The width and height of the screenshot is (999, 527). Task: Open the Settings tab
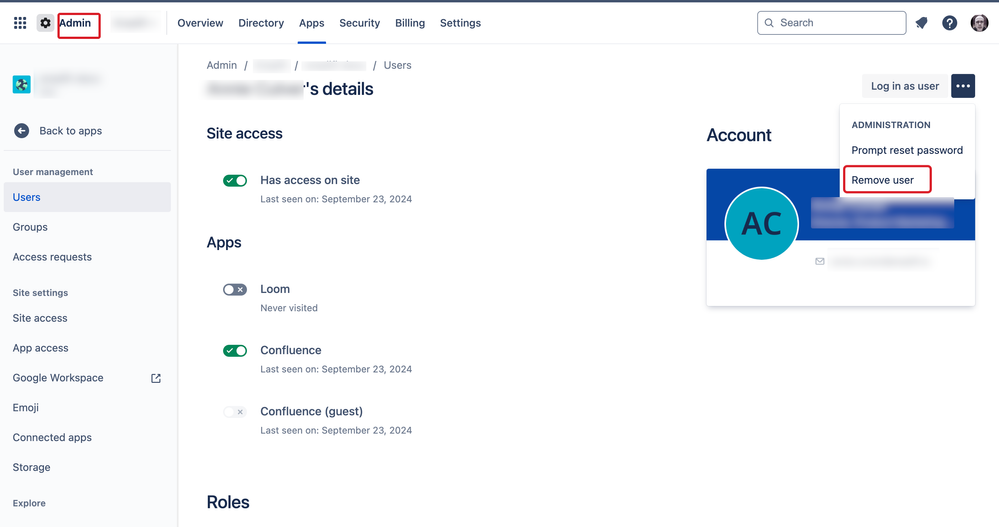click(460, 23)
